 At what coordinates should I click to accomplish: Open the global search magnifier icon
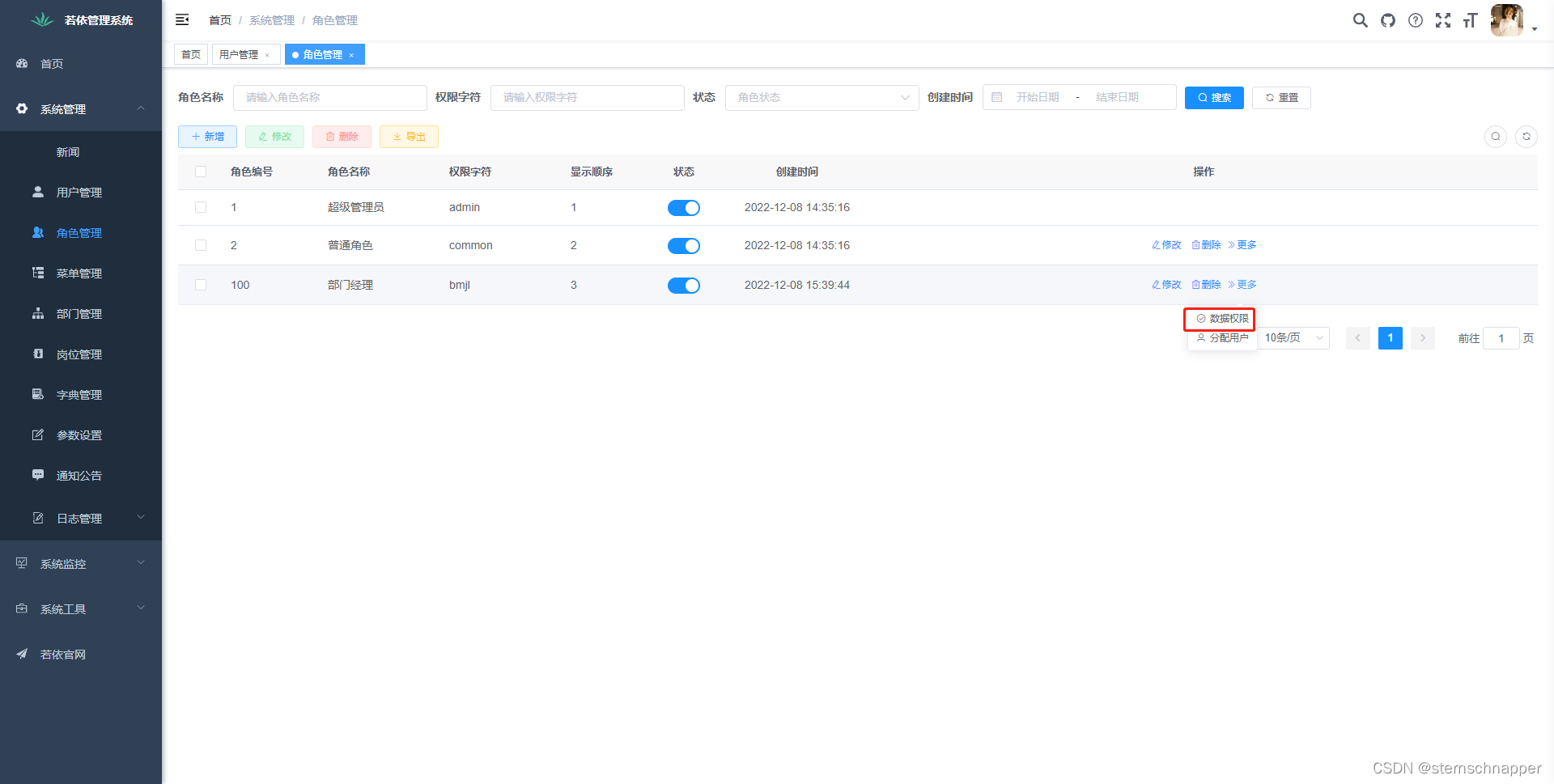click(1361, 20)
